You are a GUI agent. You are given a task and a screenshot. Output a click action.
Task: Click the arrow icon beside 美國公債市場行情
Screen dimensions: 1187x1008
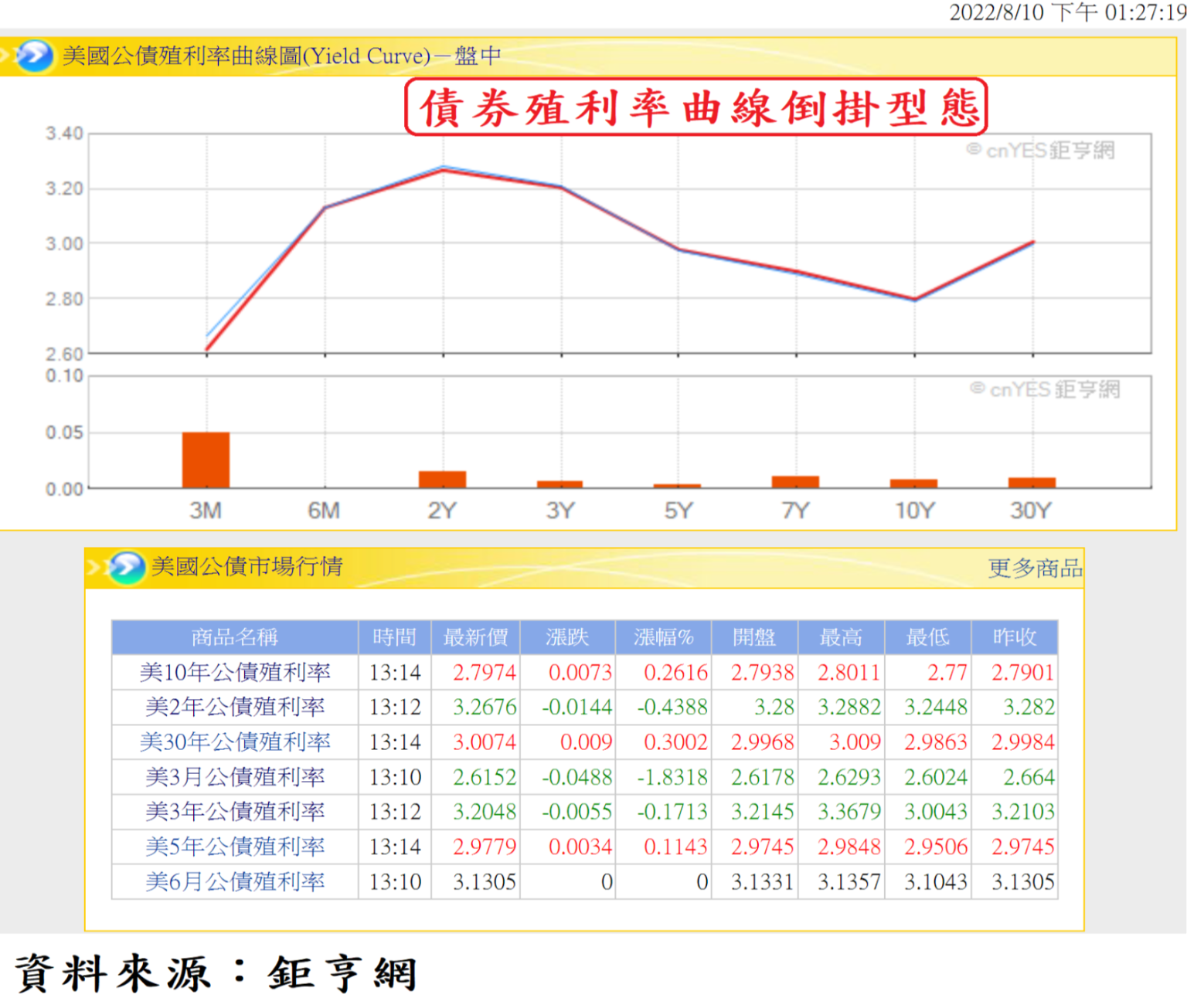click(126, 568)
